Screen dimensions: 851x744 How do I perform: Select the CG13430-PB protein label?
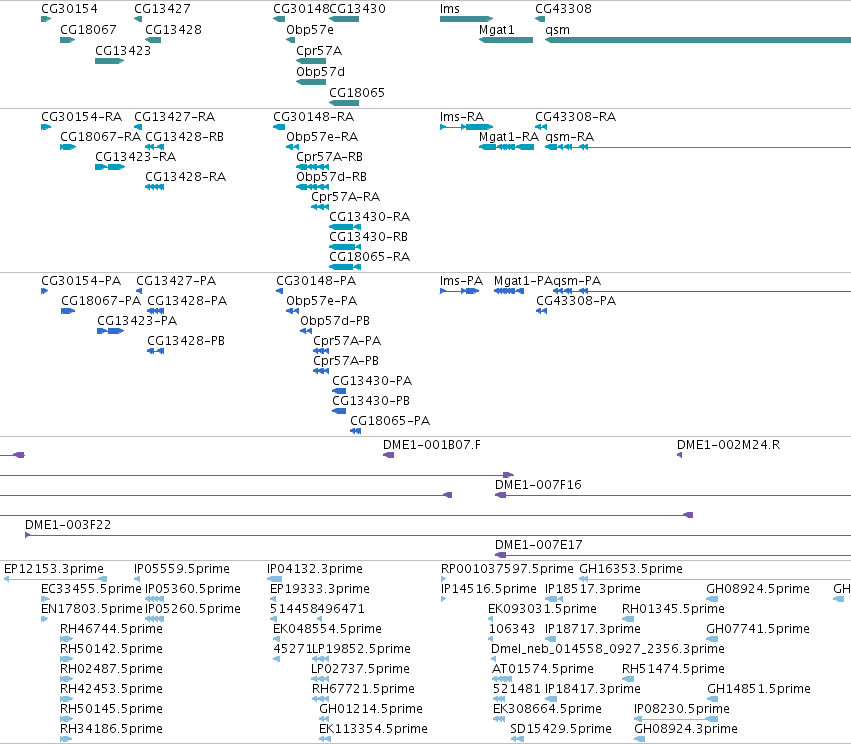(x=371, y=401)
